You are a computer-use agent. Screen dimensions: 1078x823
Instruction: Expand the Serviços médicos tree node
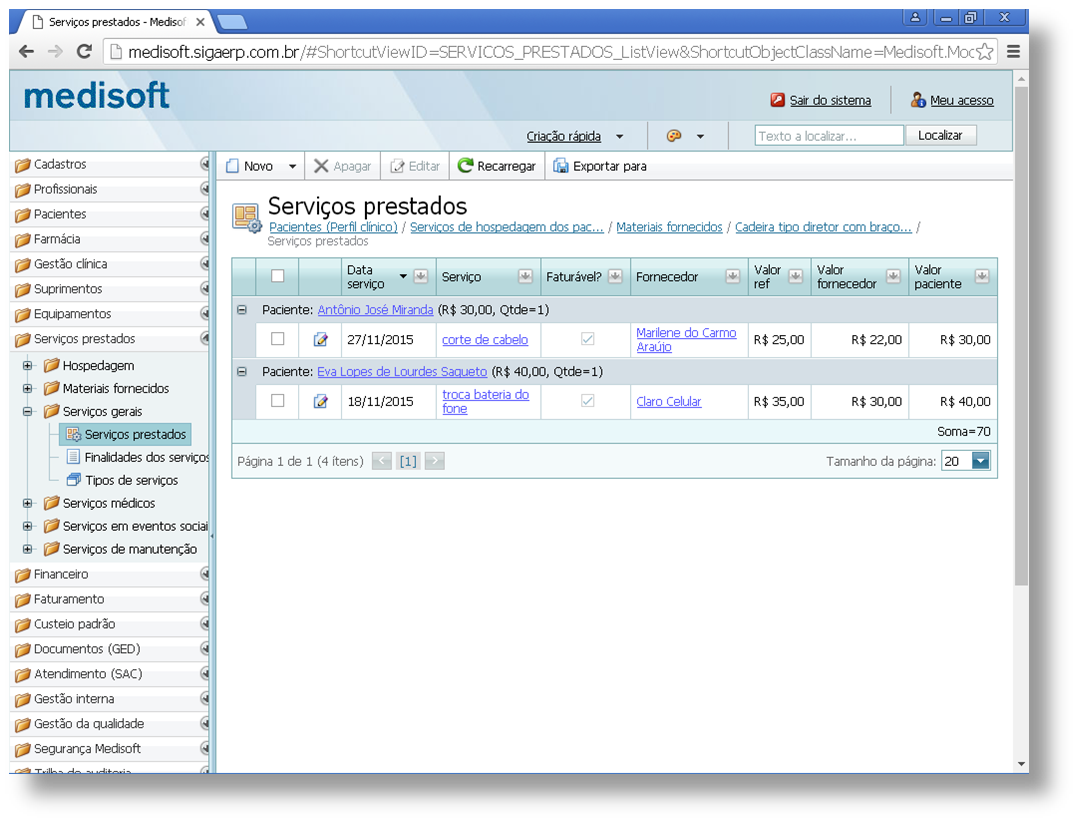pos(28,503)
